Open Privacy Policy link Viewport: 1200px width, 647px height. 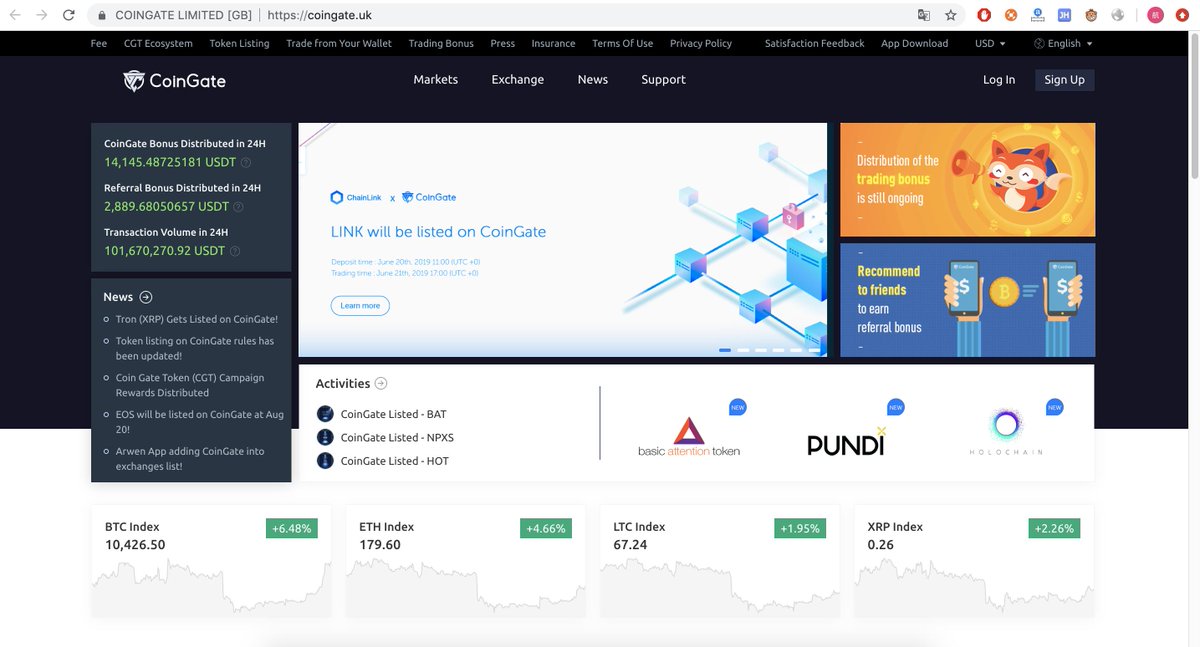pos(701,43)
